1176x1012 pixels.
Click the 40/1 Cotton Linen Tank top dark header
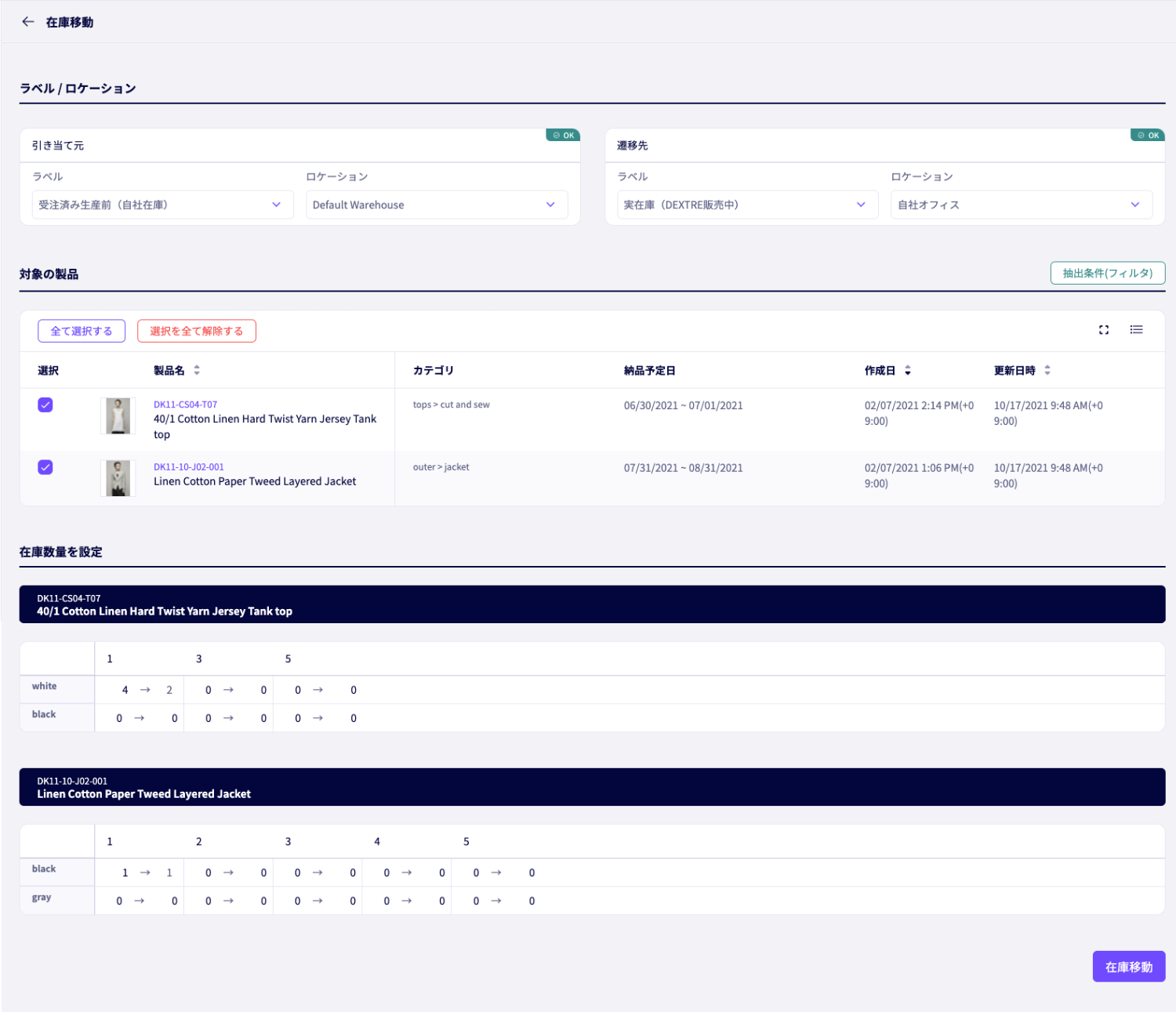[592, 604]
